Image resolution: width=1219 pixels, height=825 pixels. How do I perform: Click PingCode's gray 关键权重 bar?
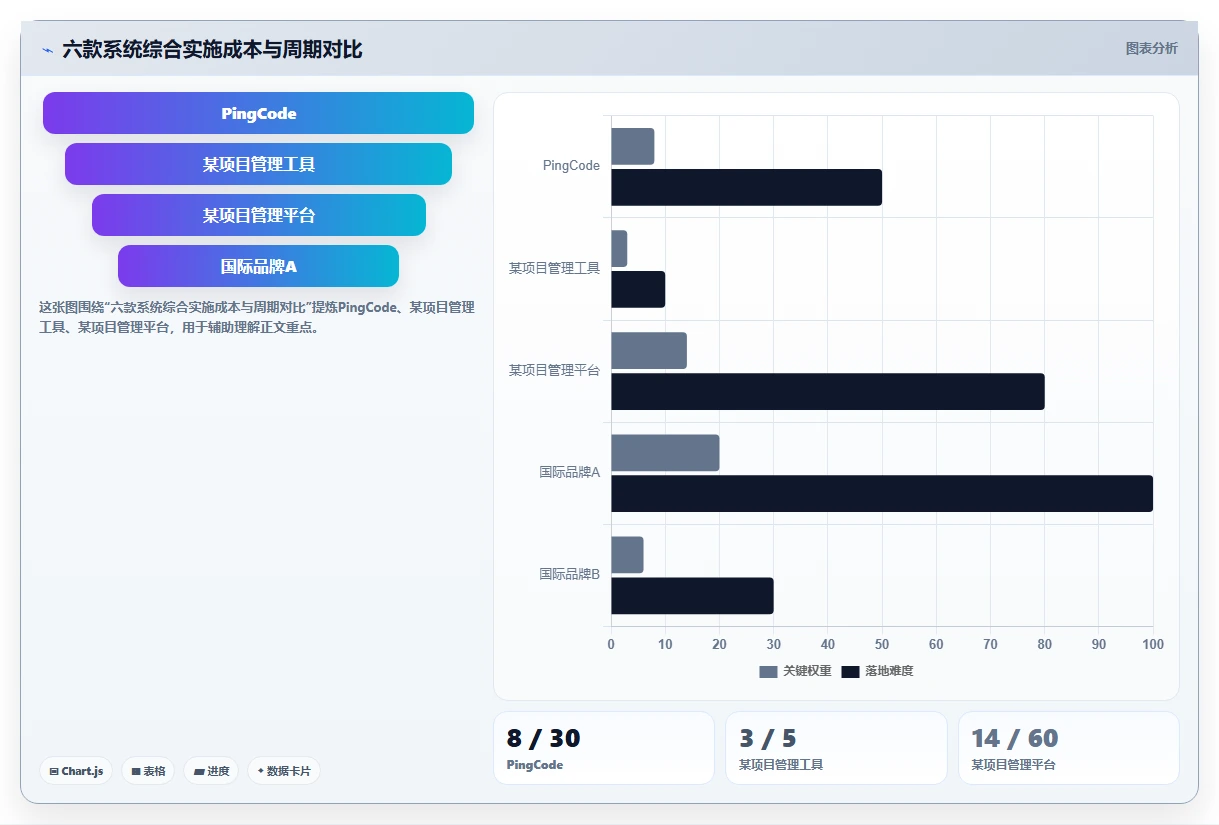(632, 146)
